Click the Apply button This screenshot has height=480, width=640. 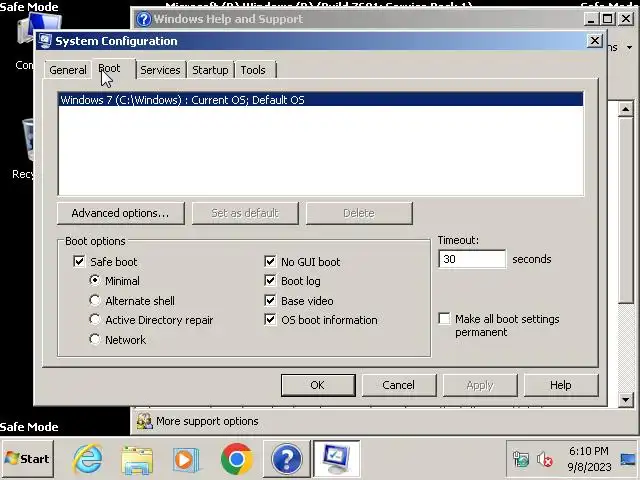(480, 385)
